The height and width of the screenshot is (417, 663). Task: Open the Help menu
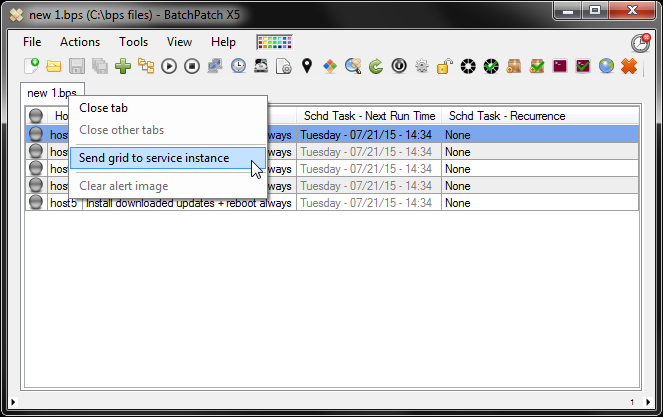click(223, 42)
